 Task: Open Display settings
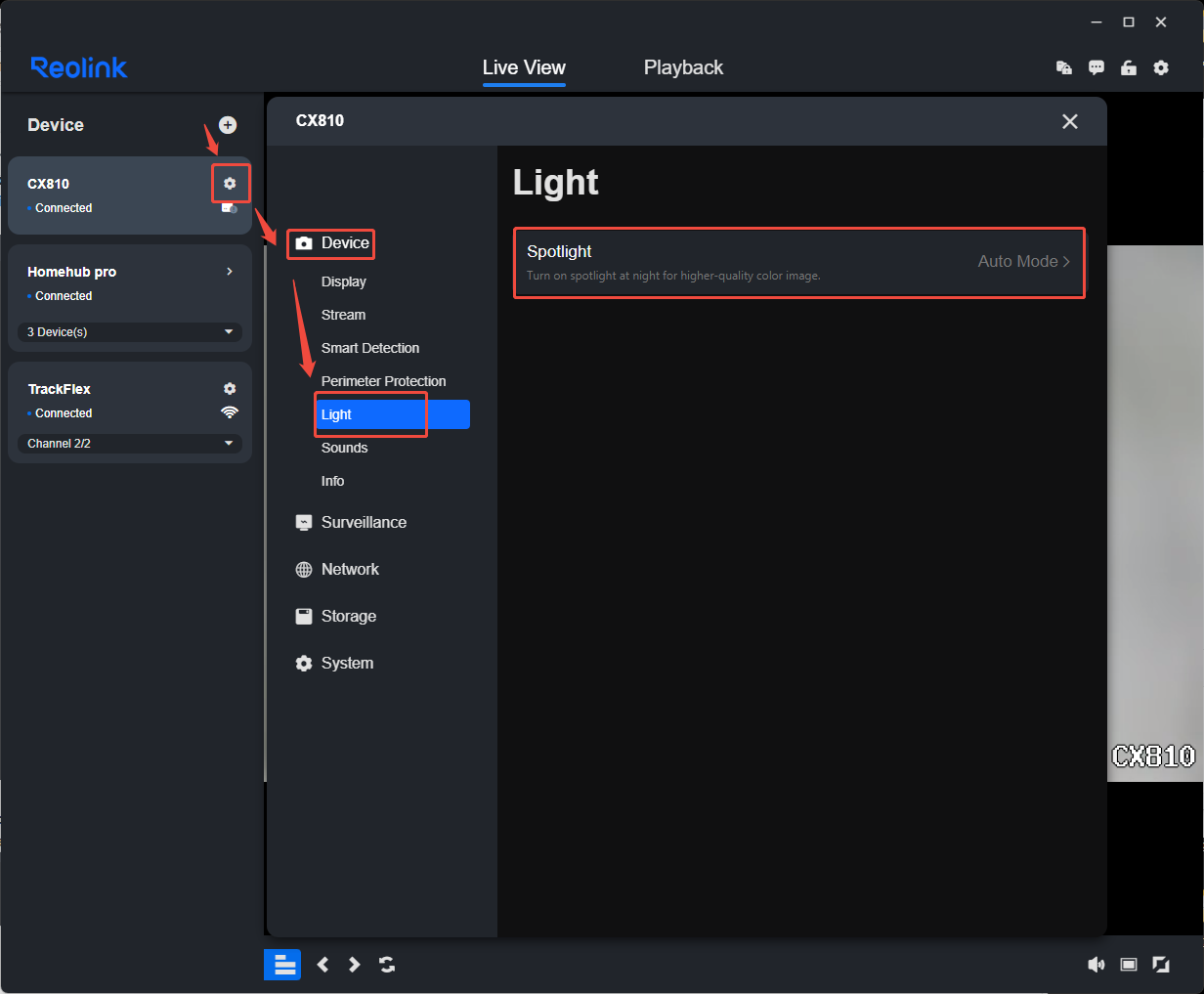pyautogui.click(x=344, y=281)
